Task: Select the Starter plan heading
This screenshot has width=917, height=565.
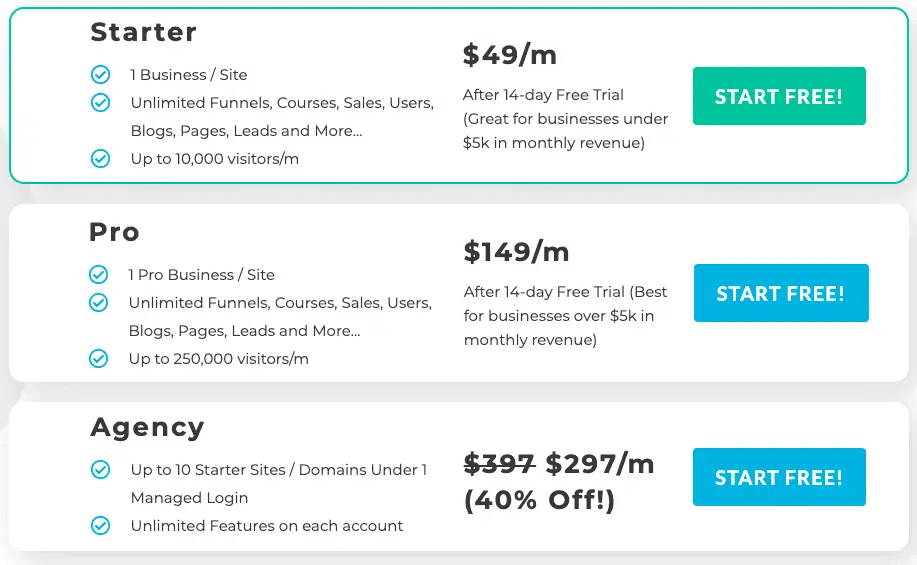Action: [144, 32]
